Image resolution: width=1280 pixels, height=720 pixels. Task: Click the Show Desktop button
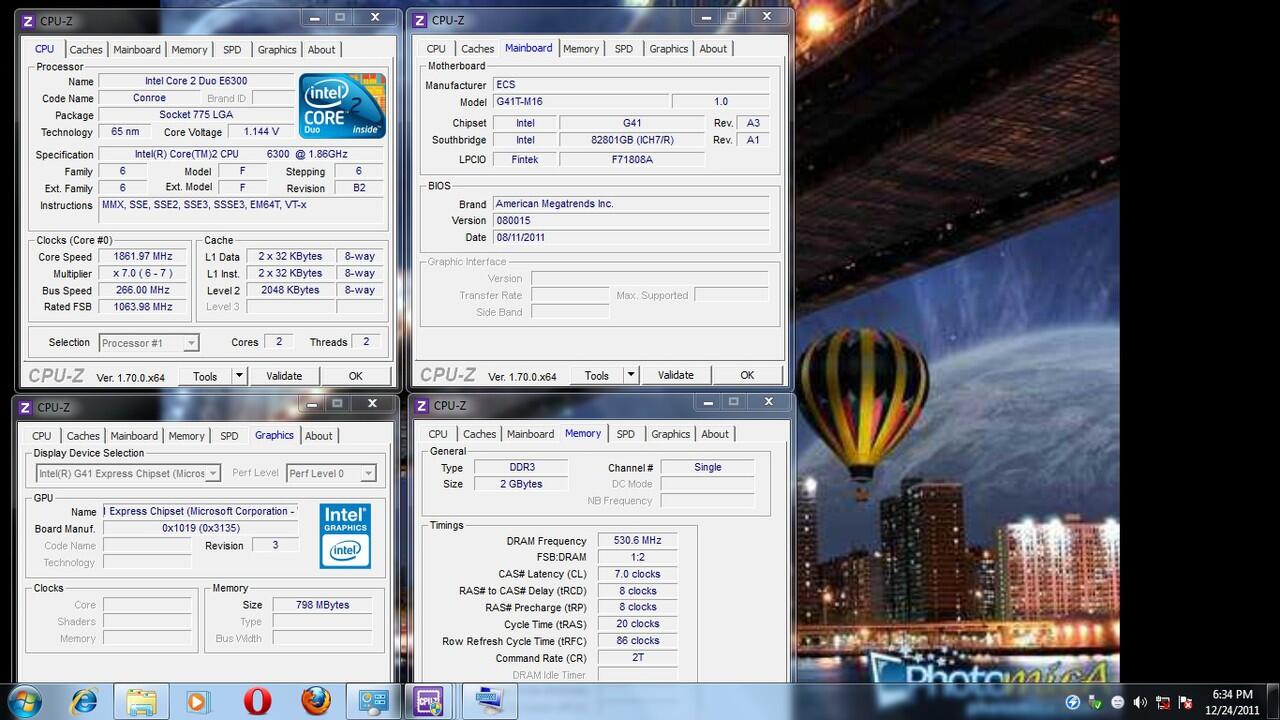click(x=1273, y=702)
